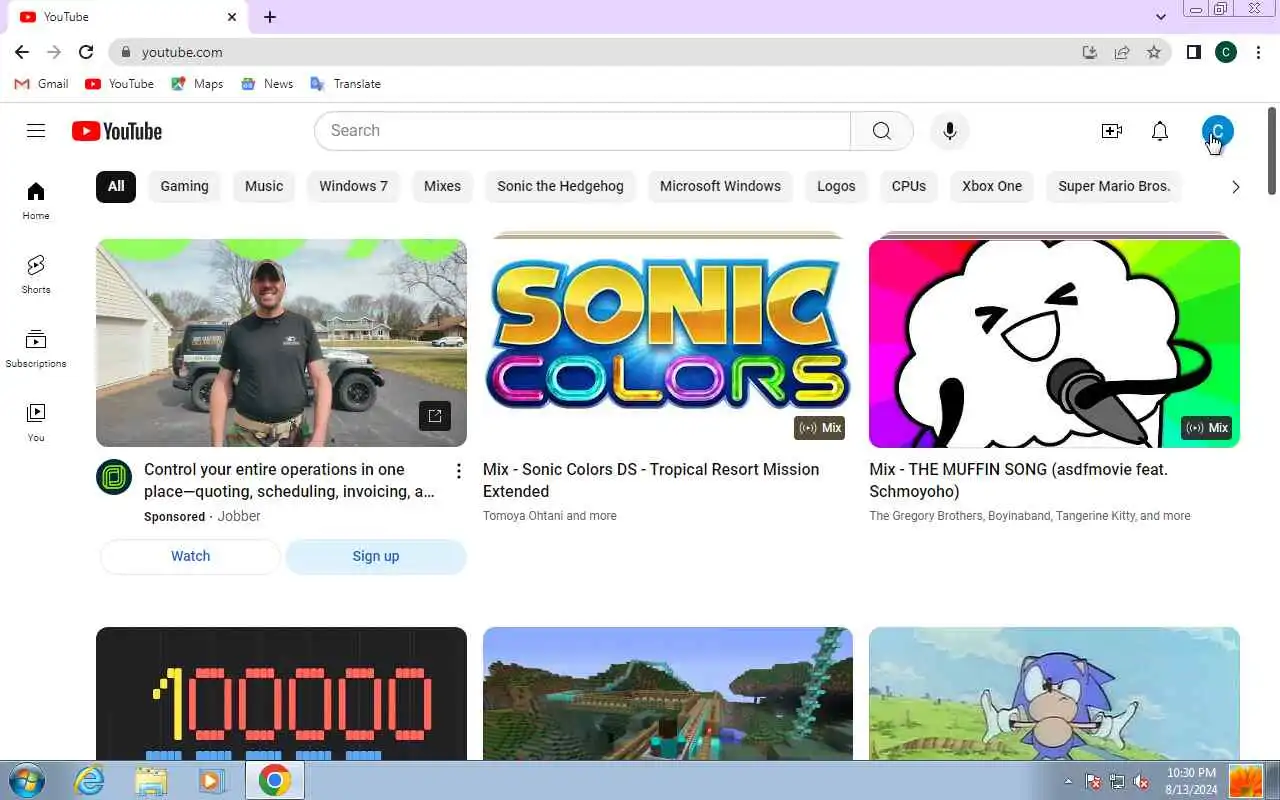This screenshot has height=800, width=1280.
Task: Select the Mixes filter chip
Action: (442, 186)
